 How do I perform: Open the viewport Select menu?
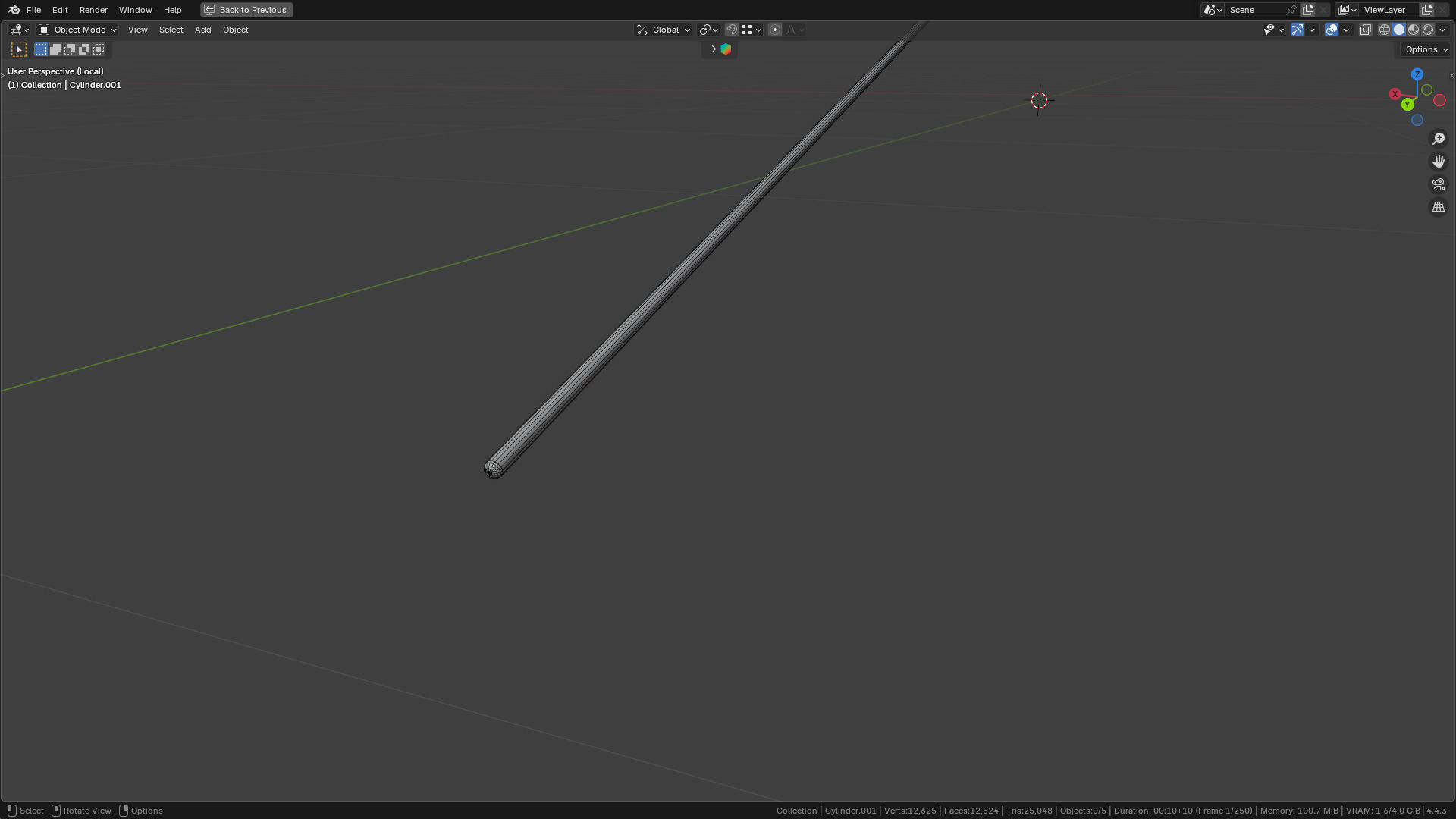(x=171, y=30)
